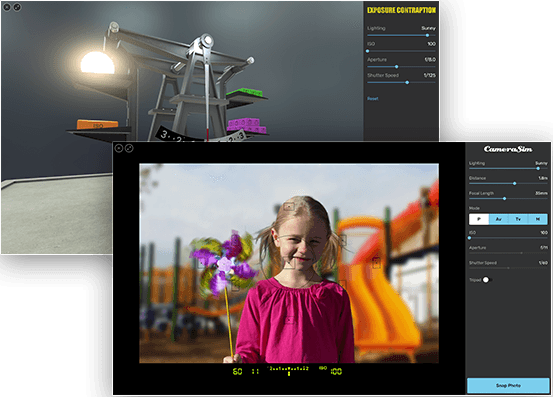
Task: Click the green shutter speed readout 60
Action: 237,371
